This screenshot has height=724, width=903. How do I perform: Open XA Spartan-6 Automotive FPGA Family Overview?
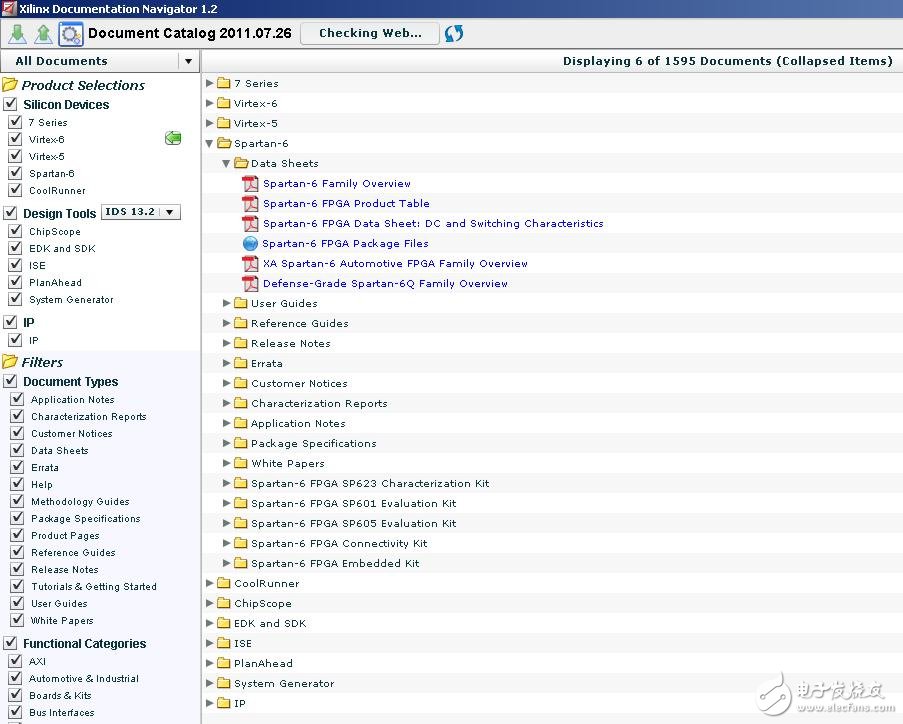point(395,264)
